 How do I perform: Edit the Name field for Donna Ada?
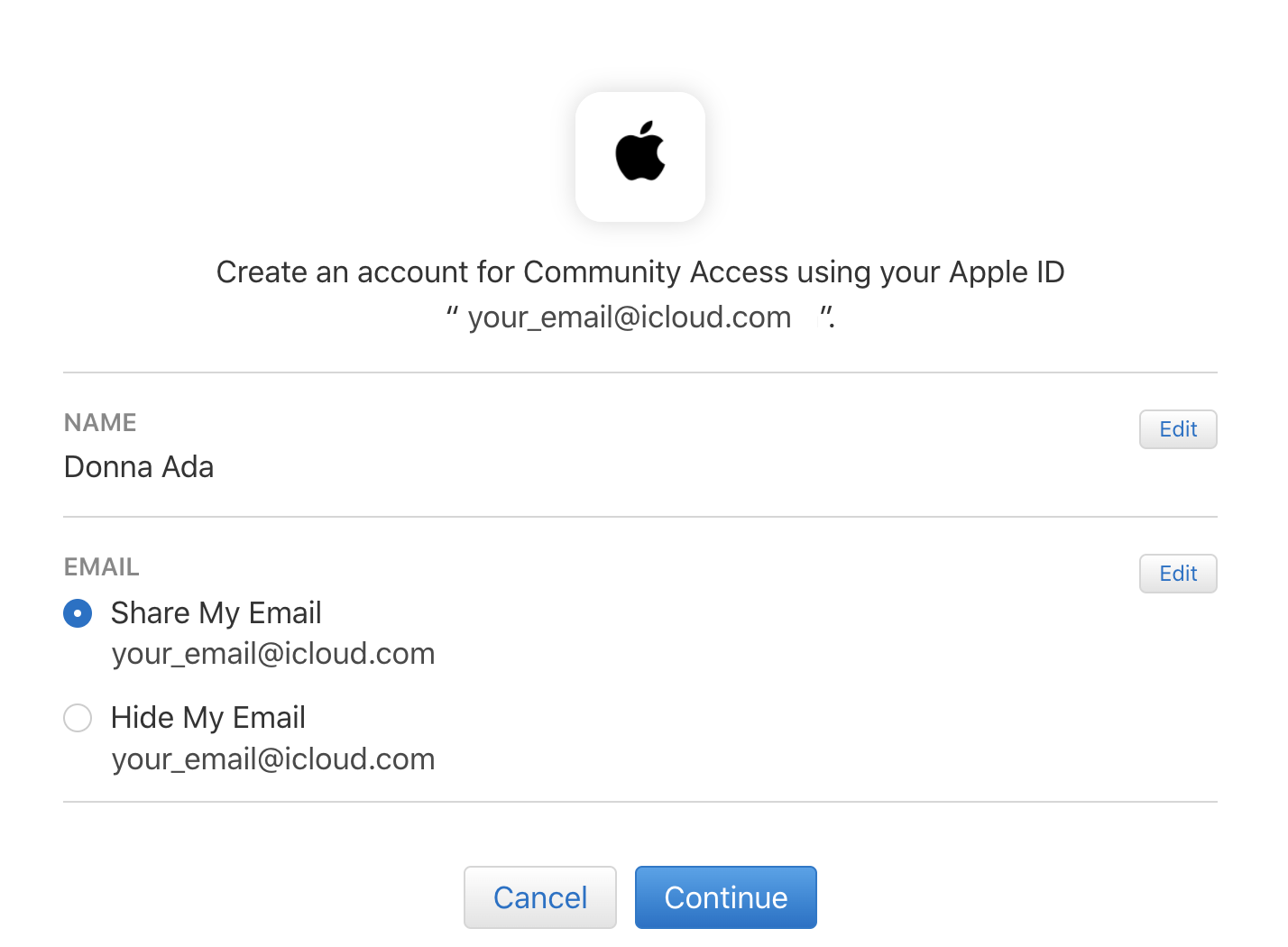pos(1178,429)
